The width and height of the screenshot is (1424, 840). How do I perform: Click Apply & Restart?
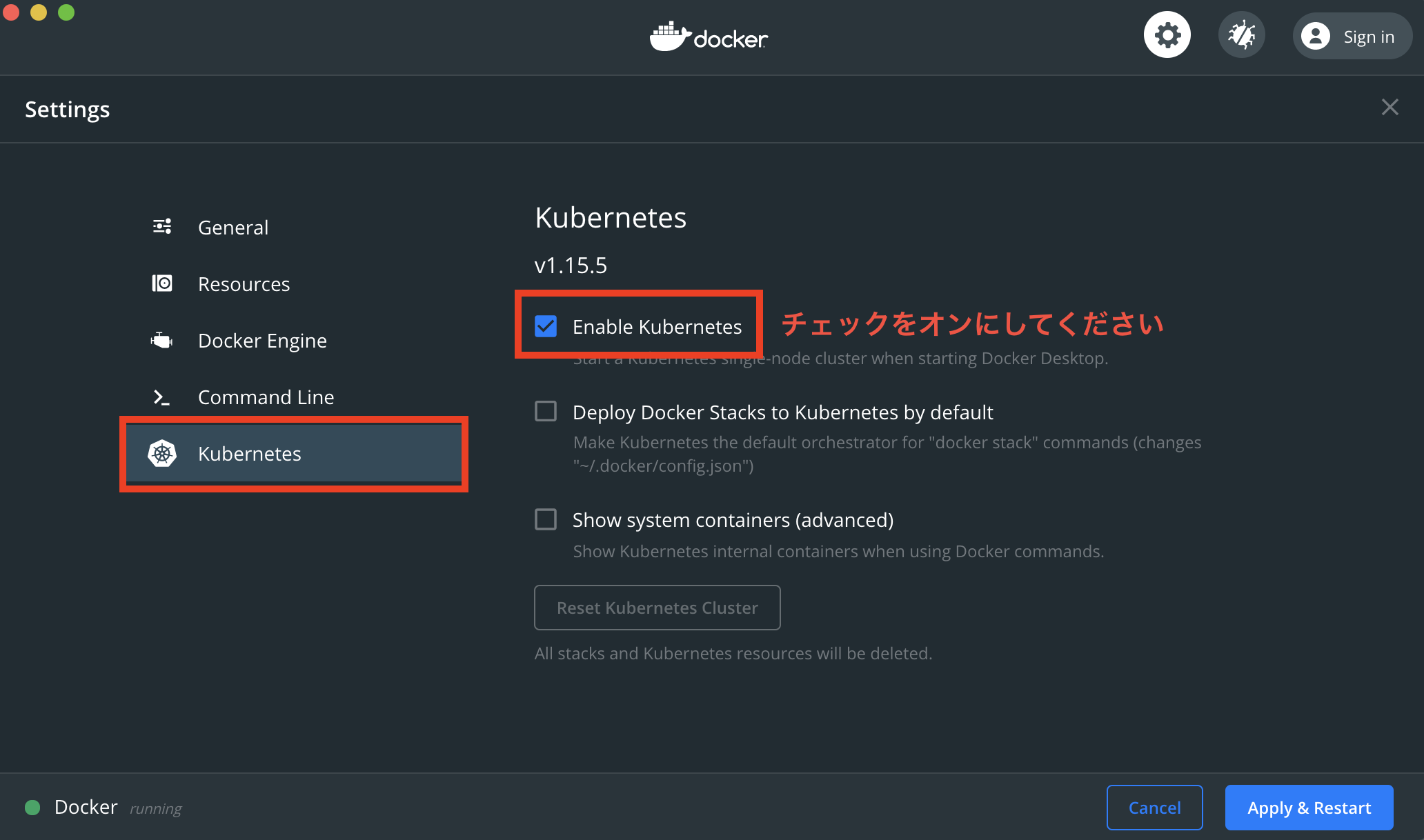pyautogui.click(x=1308, y=808)
